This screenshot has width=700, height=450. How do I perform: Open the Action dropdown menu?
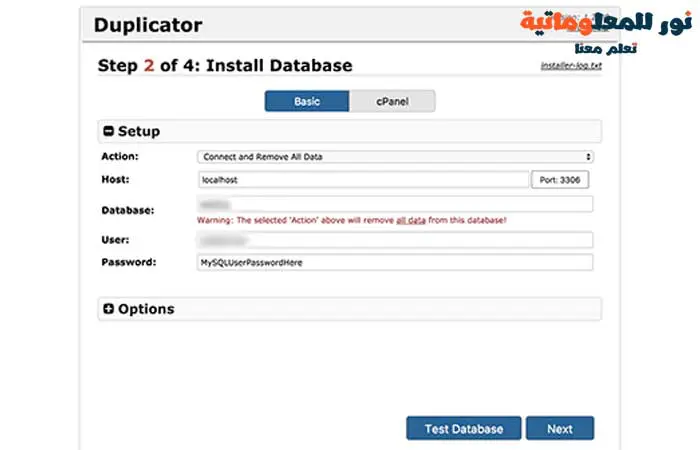coord(395,157)
